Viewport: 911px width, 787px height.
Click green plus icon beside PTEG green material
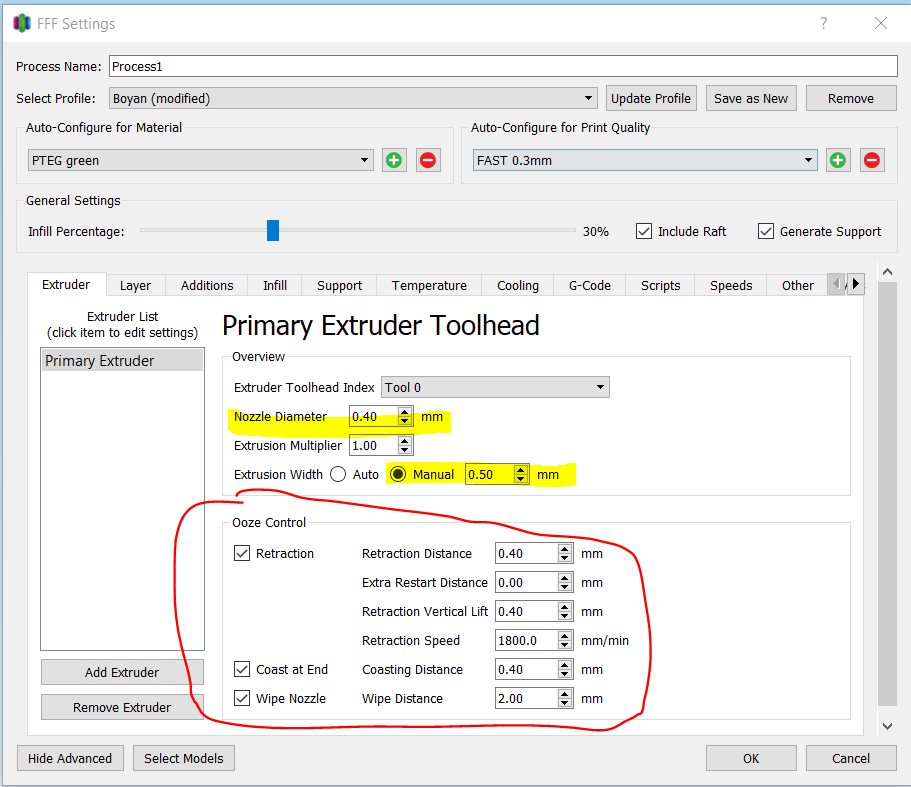[x=394, y=160]
